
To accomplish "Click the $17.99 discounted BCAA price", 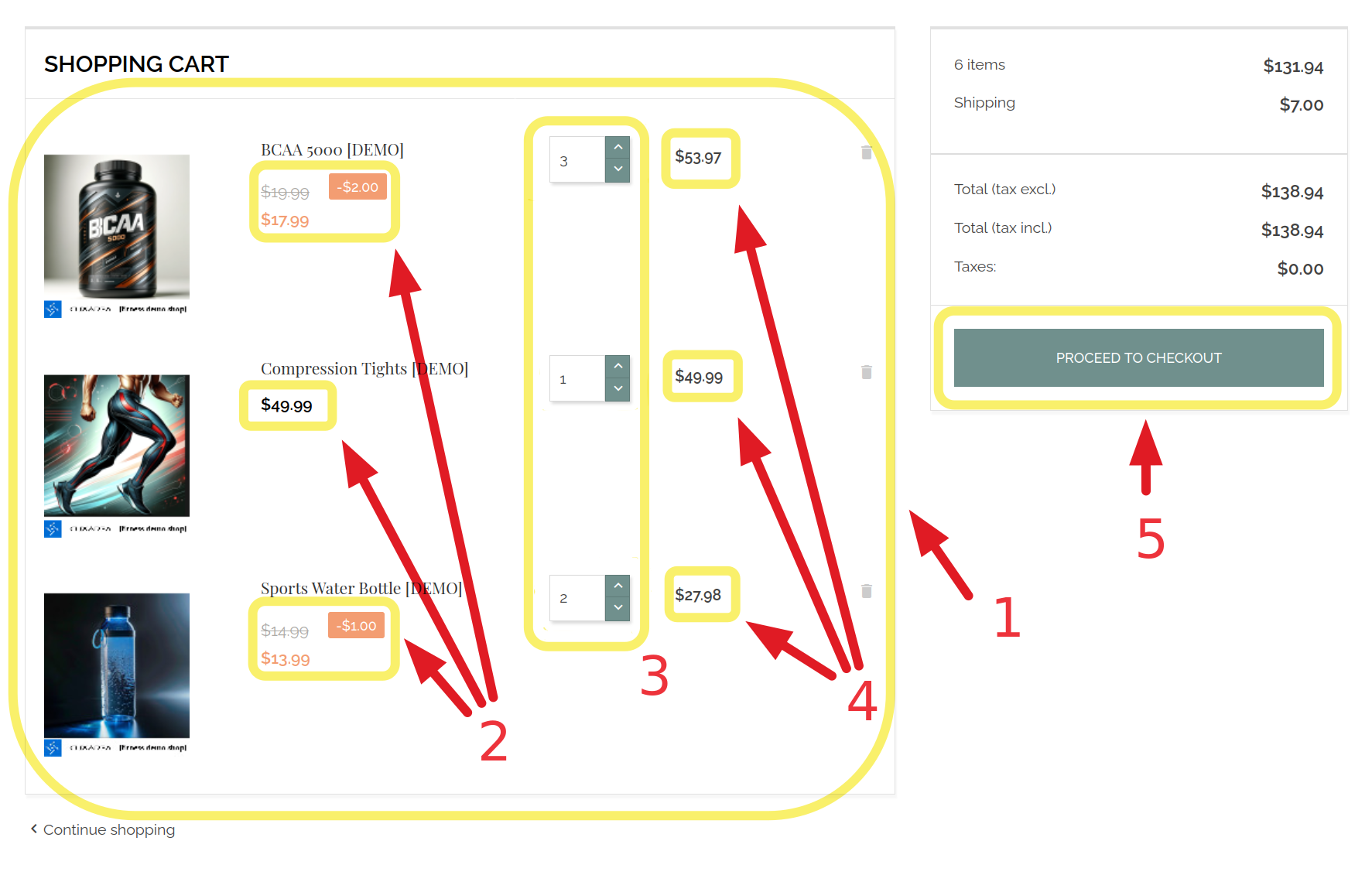I will coord(285,220).
